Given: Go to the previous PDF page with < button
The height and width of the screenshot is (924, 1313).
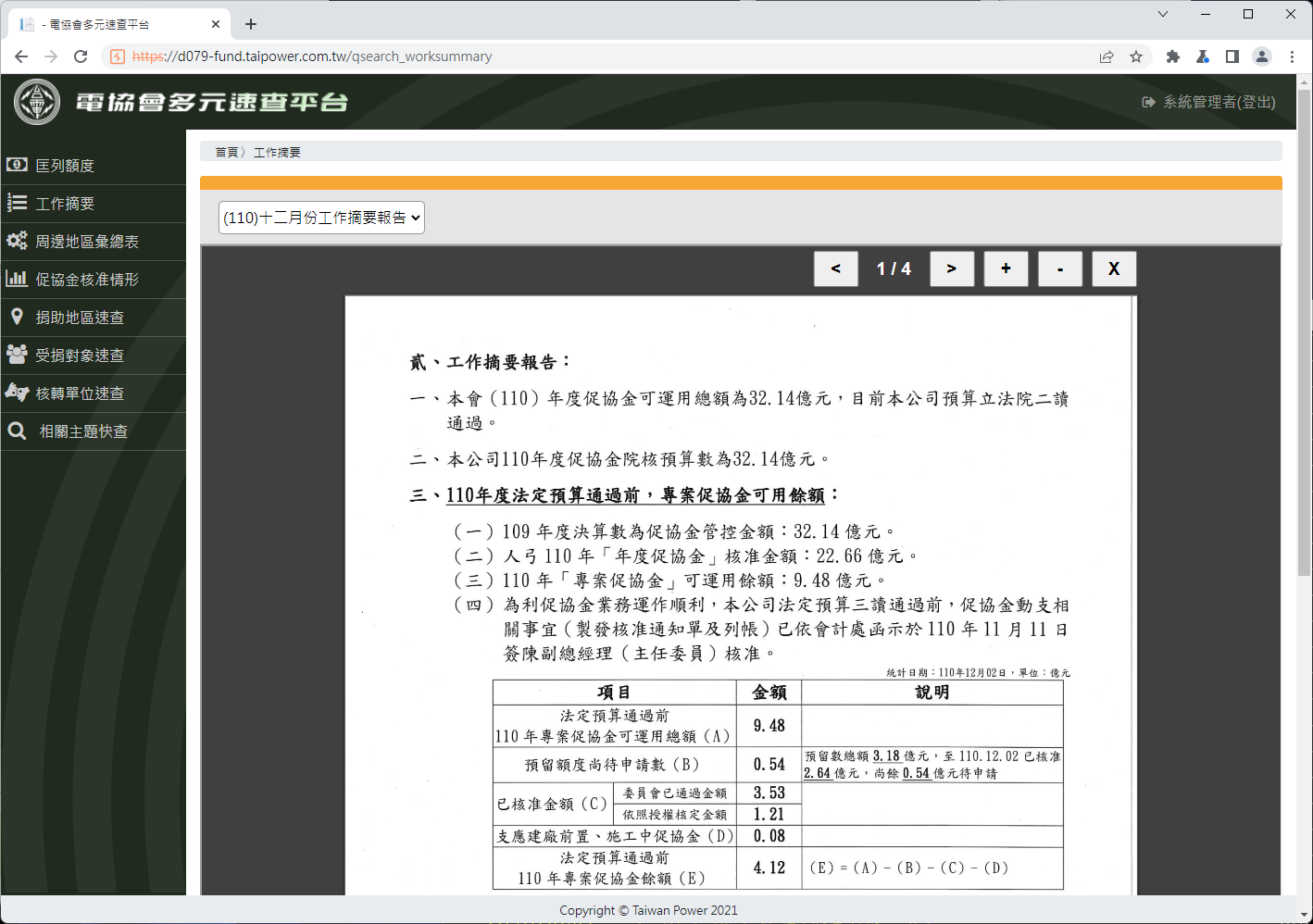Looking at the screenshot, I should [836, 268].
